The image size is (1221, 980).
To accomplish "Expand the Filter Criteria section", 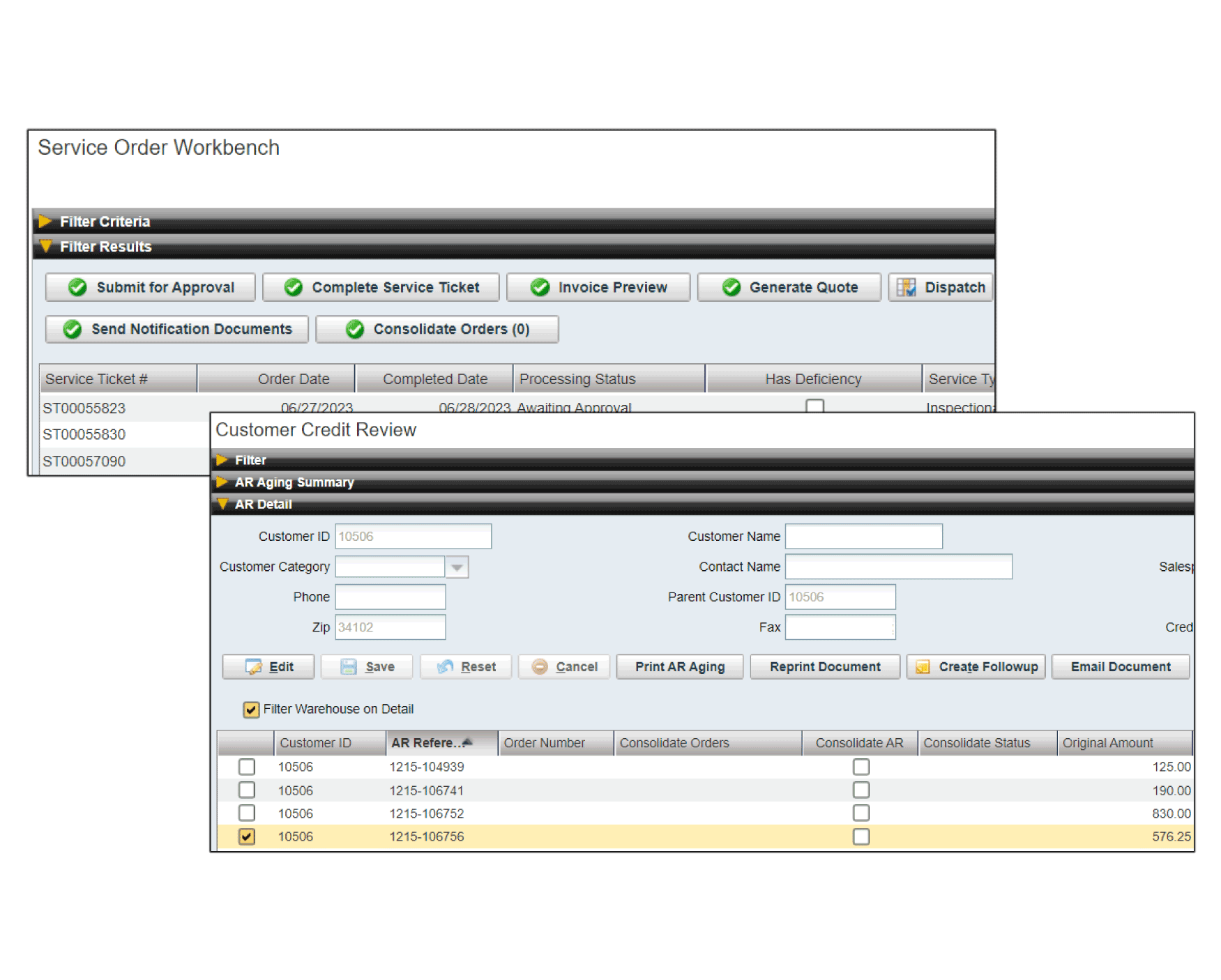I will [45, 222].
